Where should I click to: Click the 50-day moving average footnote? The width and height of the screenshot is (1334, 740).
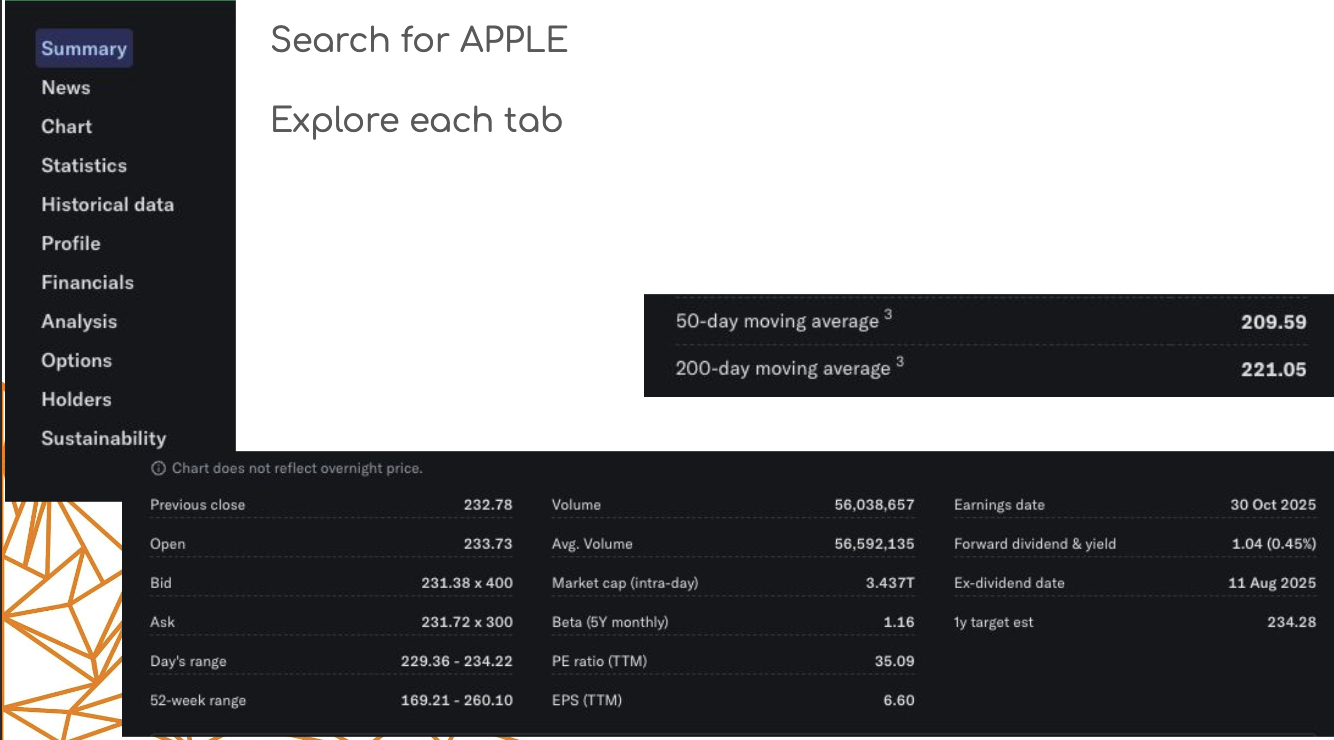point(888,314)
